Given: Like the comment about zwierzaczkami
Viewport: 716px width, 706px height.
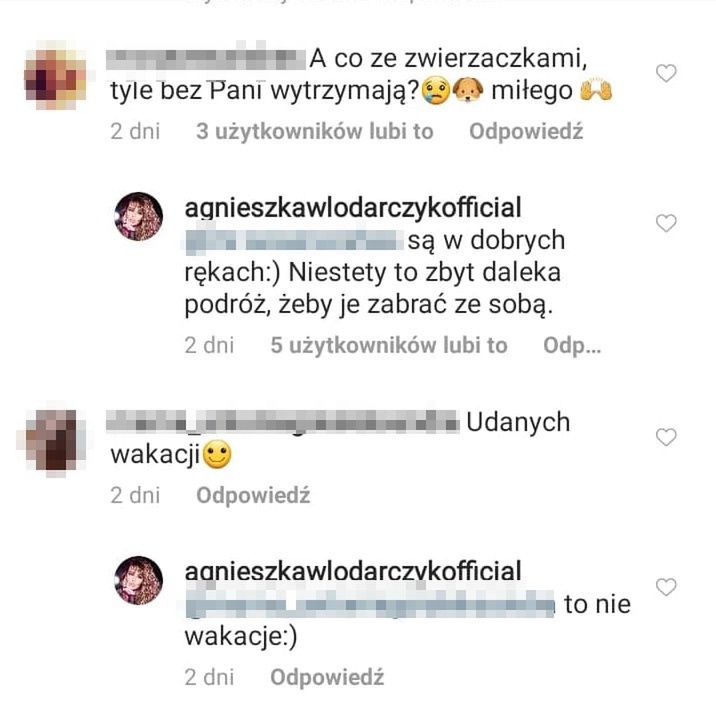Looking at the screenshot, I should click(666, 73).
